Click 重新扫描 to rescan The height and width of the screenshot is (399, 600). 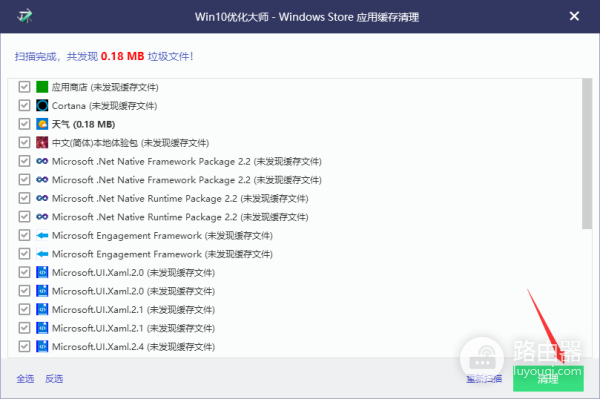[484, 379]
